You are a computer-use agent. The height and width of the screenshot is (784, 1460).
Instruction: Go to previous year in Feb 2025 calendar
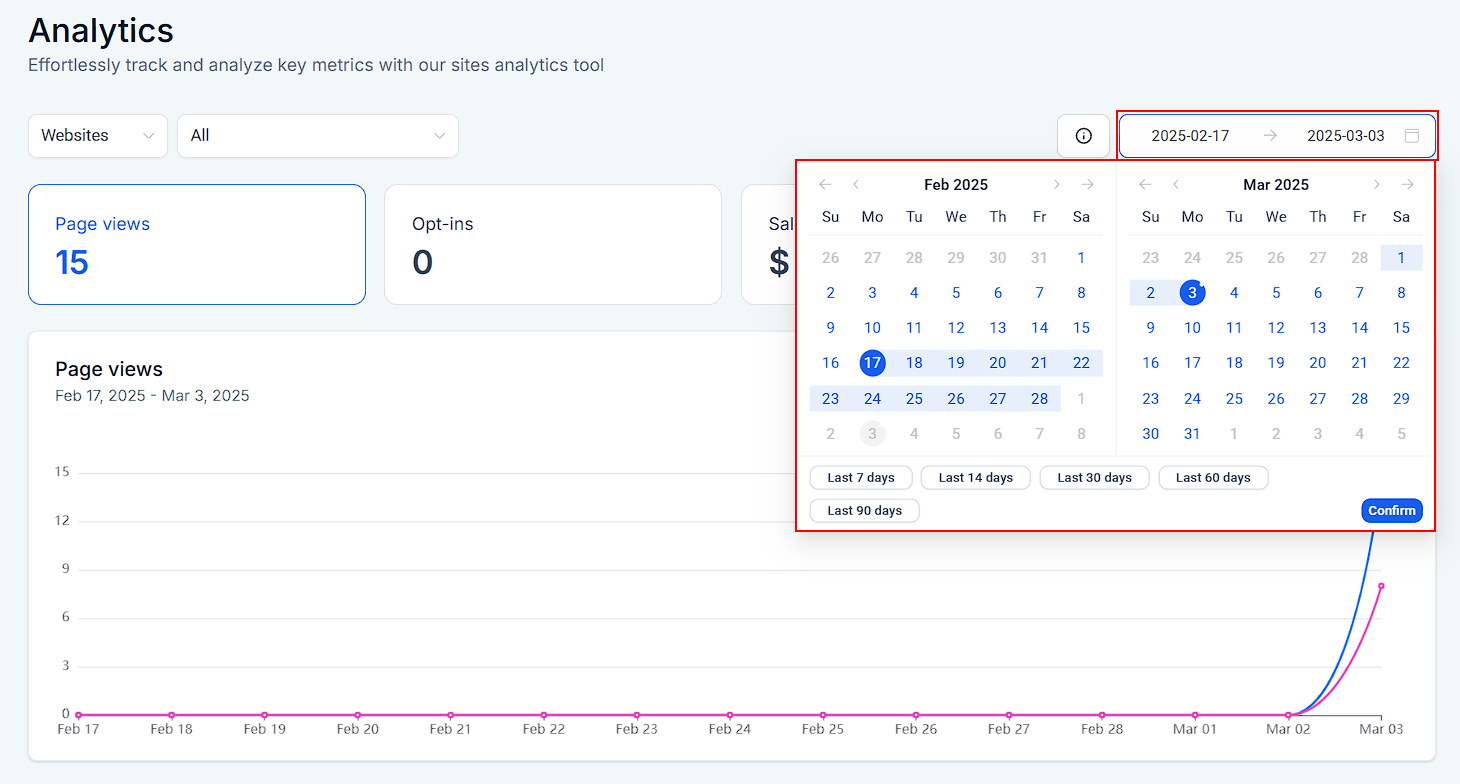point(825,184)
